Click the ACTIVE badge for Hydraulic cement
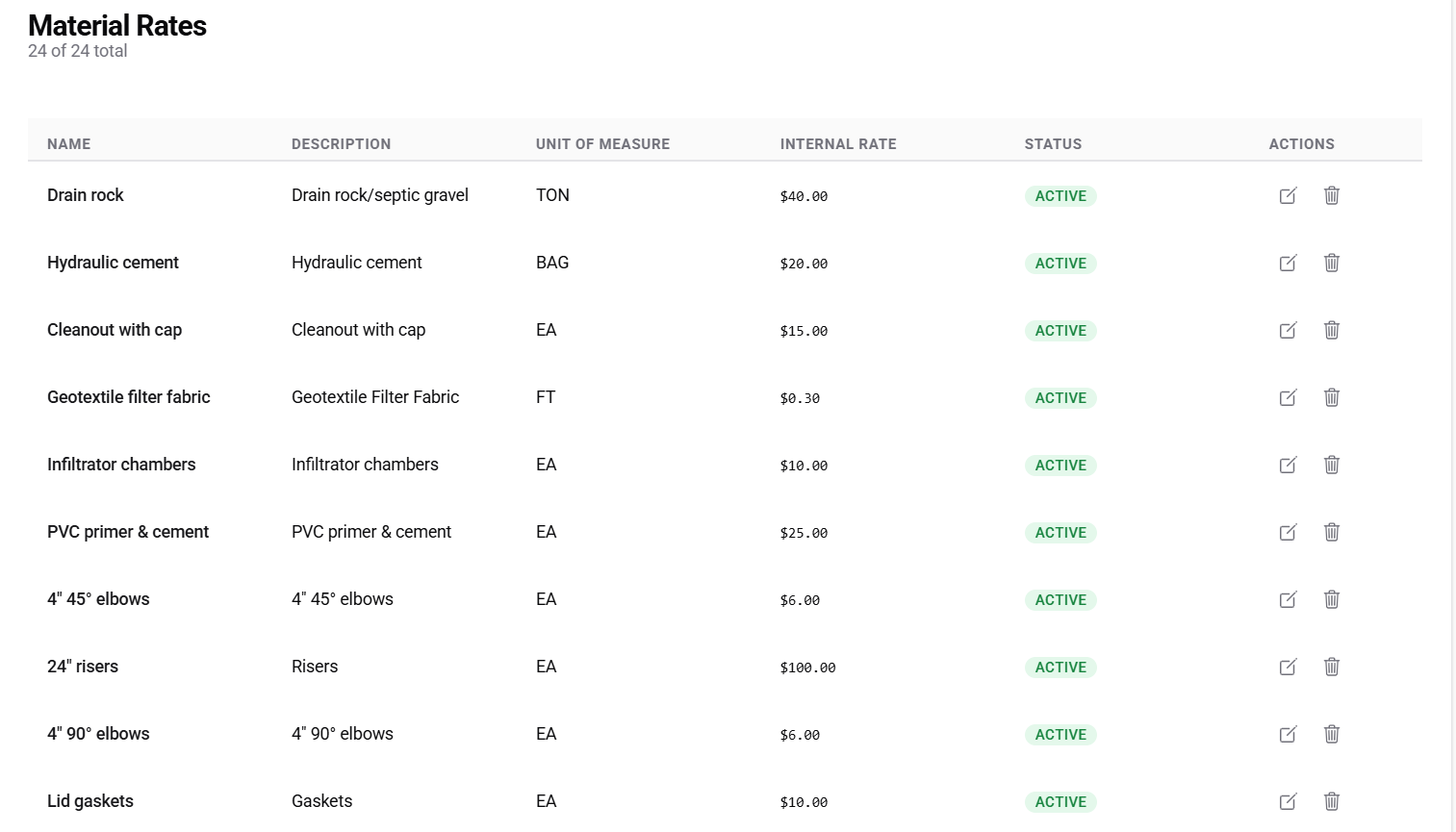 1060,264
